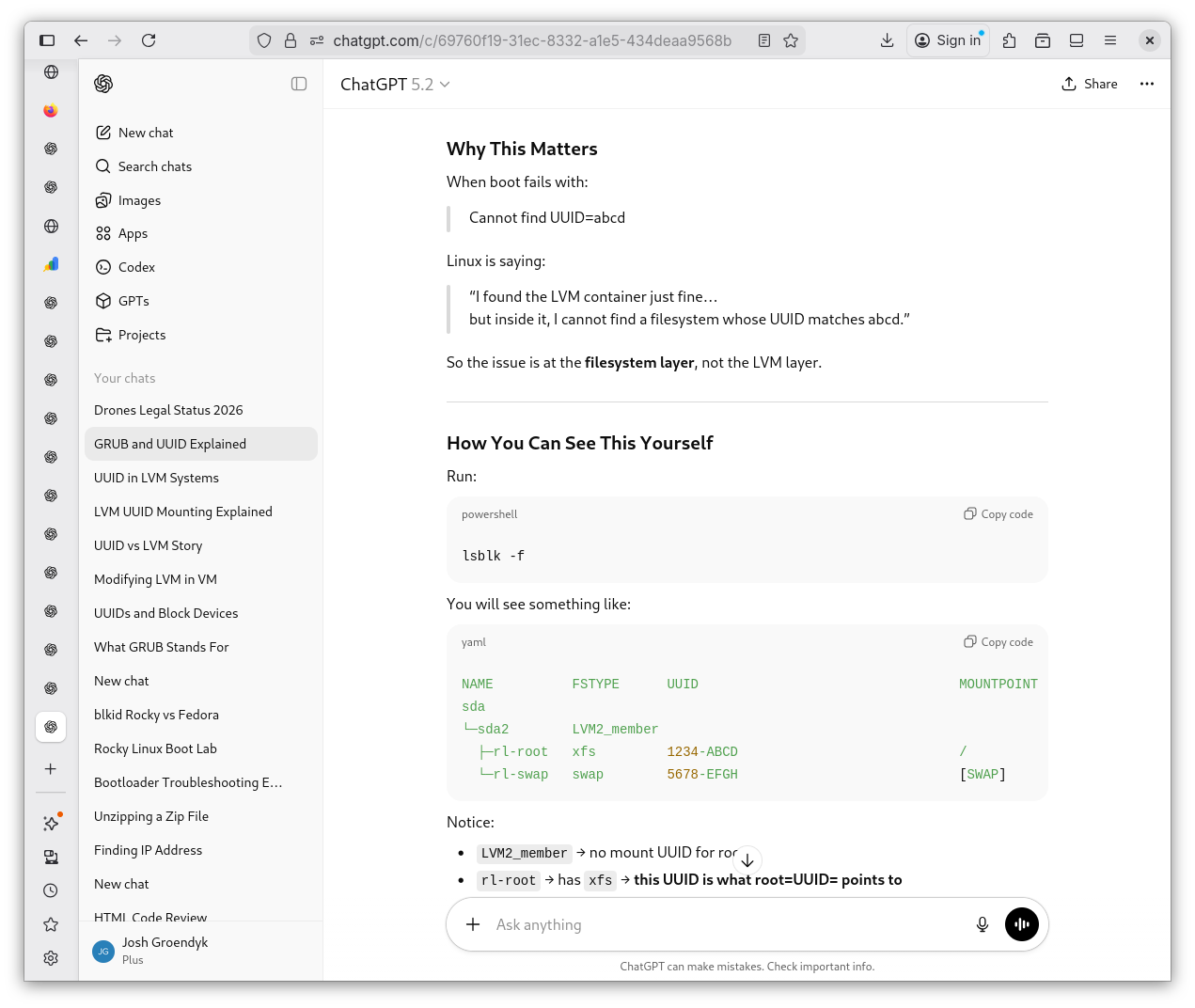Click the microphone dictation icon
Image resolution: width=1195 pixels, height=1008 pixels.
click(982, 924)
